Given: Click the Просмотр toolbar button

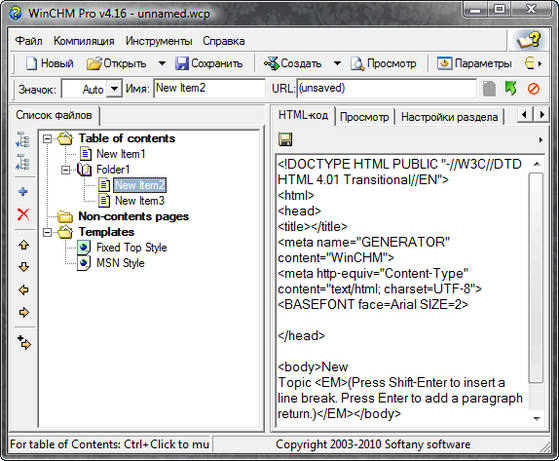Looking at the screenshot, I should 384,64.
